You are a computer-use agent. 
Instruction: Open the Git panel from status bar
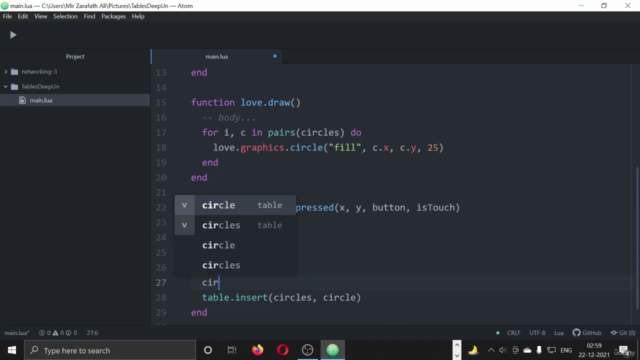pyautogui.click(x=622, y=333)
